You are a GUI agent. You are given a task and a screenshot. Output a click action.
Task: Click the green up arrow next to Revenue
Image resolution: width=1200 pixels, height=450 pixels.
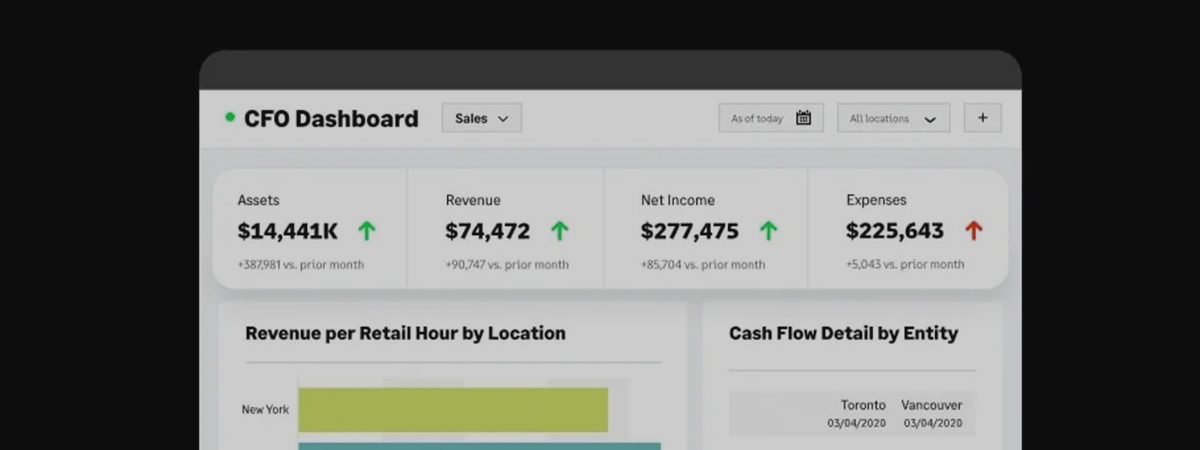(x=560, y=231)
